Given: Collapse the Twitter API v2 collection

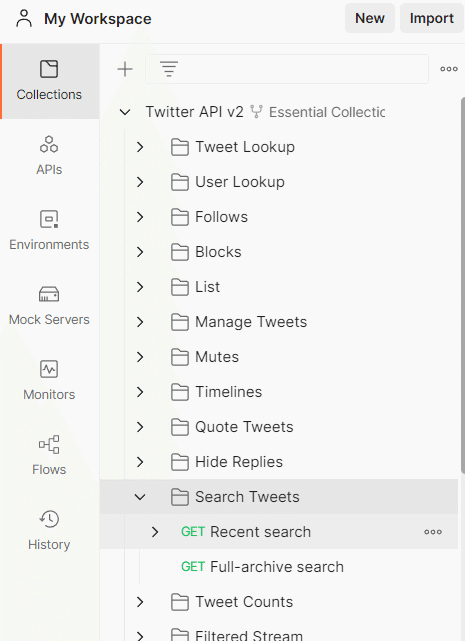Looking at the screenshot, I should tap(125, 112).
